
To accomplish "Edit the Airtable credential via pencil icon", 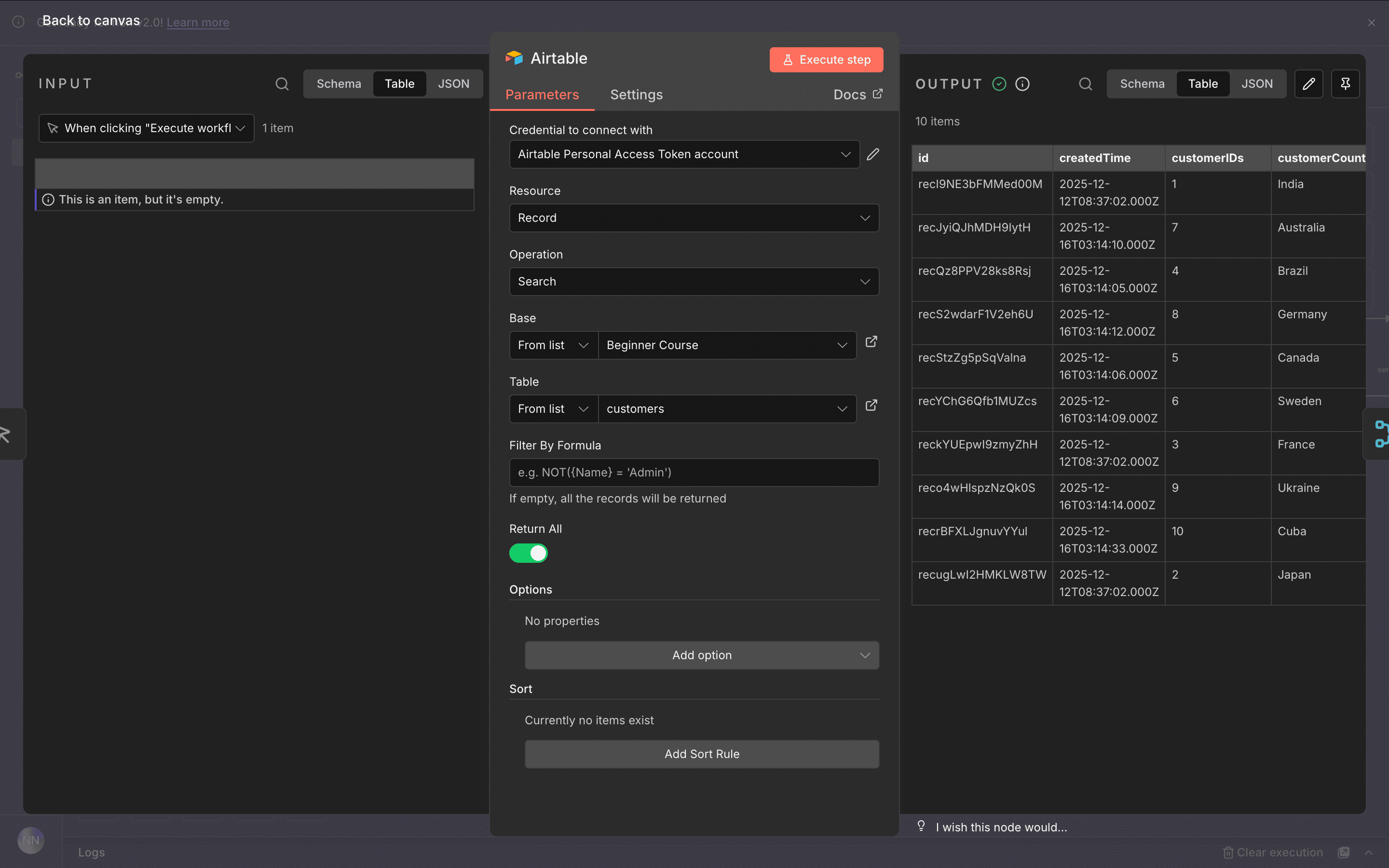I will pyautogui.click(x=873, y=154).
